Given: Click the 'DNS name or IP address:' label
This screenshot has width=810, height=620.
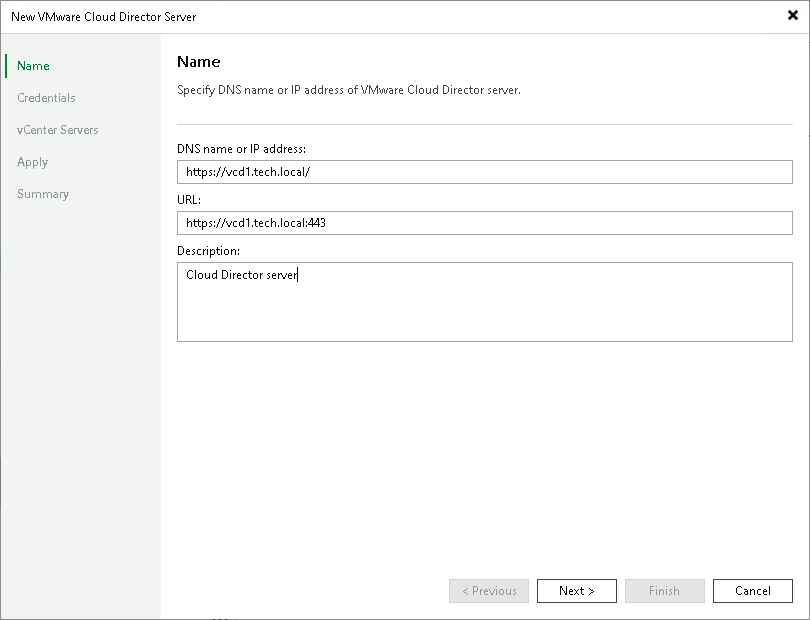Looking at the screenshot, I should click(241, 149).
